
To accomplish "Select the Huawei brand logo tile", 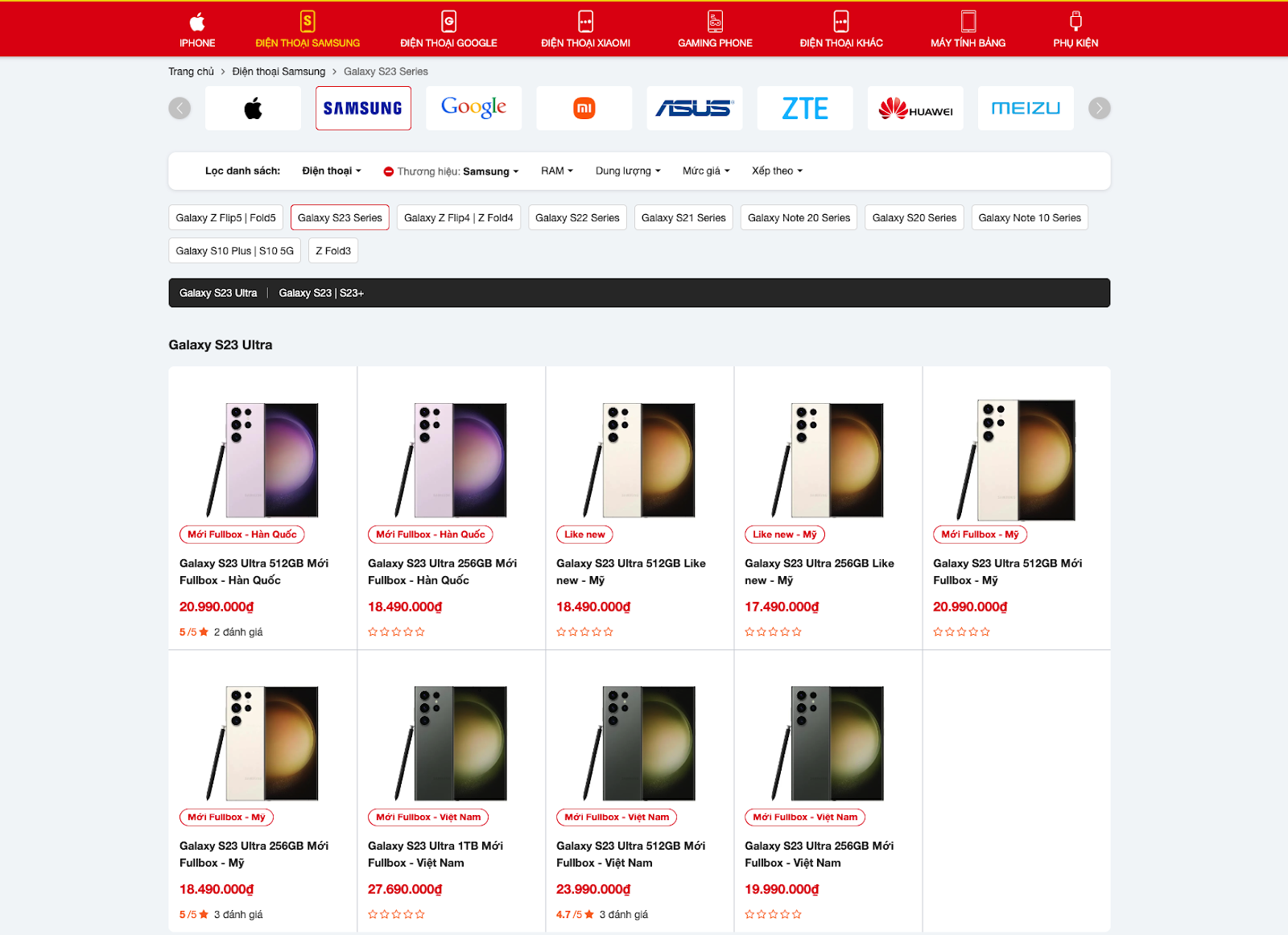I will (915, 108).
